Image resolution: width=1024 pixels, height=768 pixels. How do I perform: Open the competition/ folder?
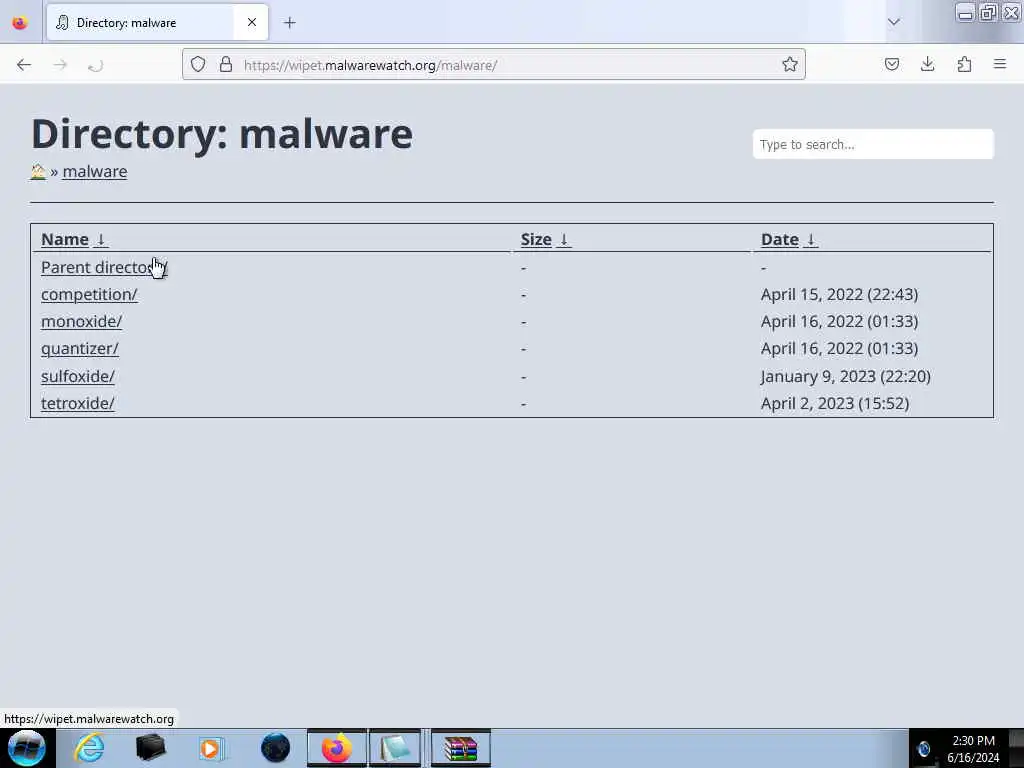[89, 295]
